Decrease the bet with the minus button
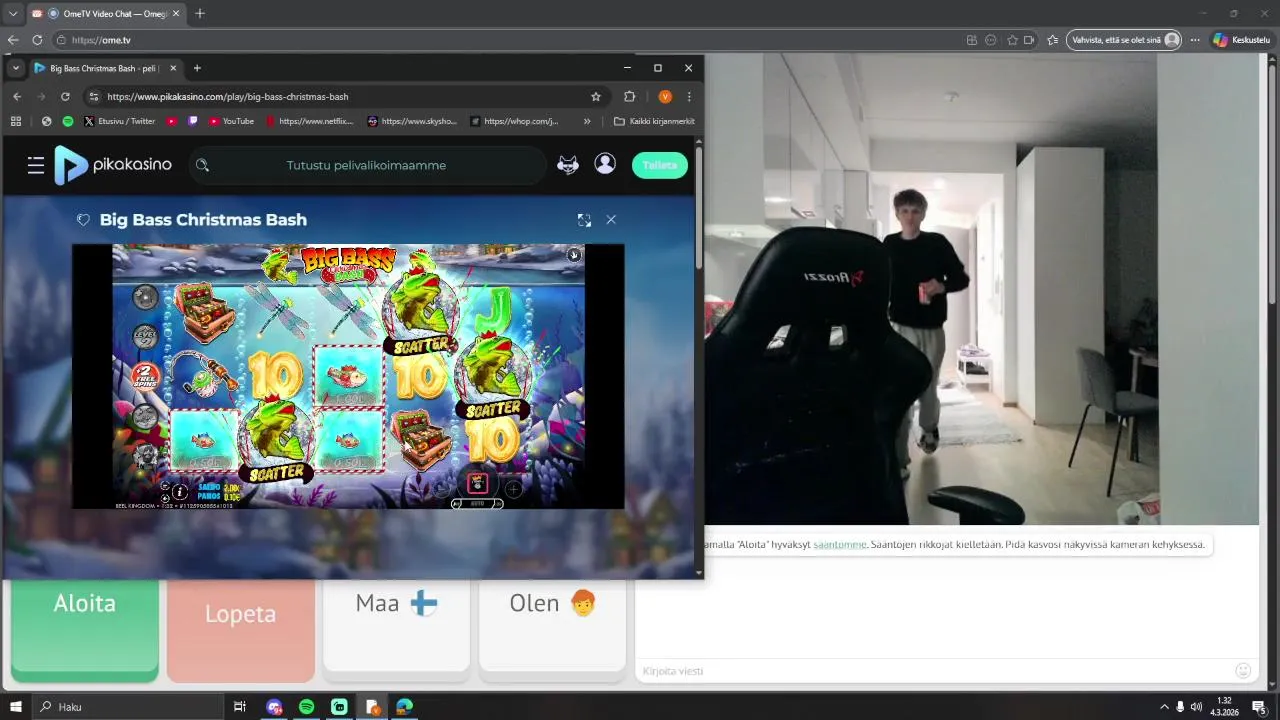 442,489
